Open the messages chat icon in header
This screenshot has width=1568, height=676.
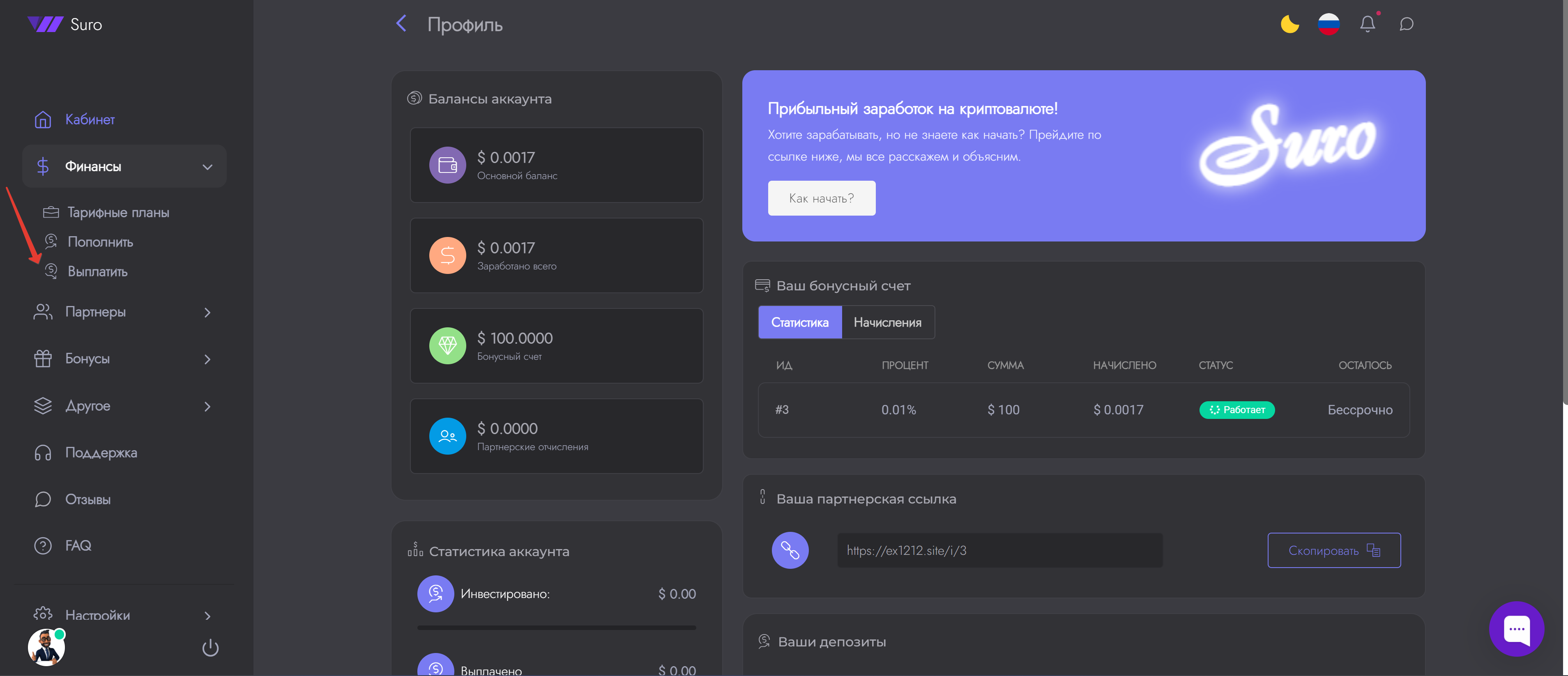coord(1406,24)
